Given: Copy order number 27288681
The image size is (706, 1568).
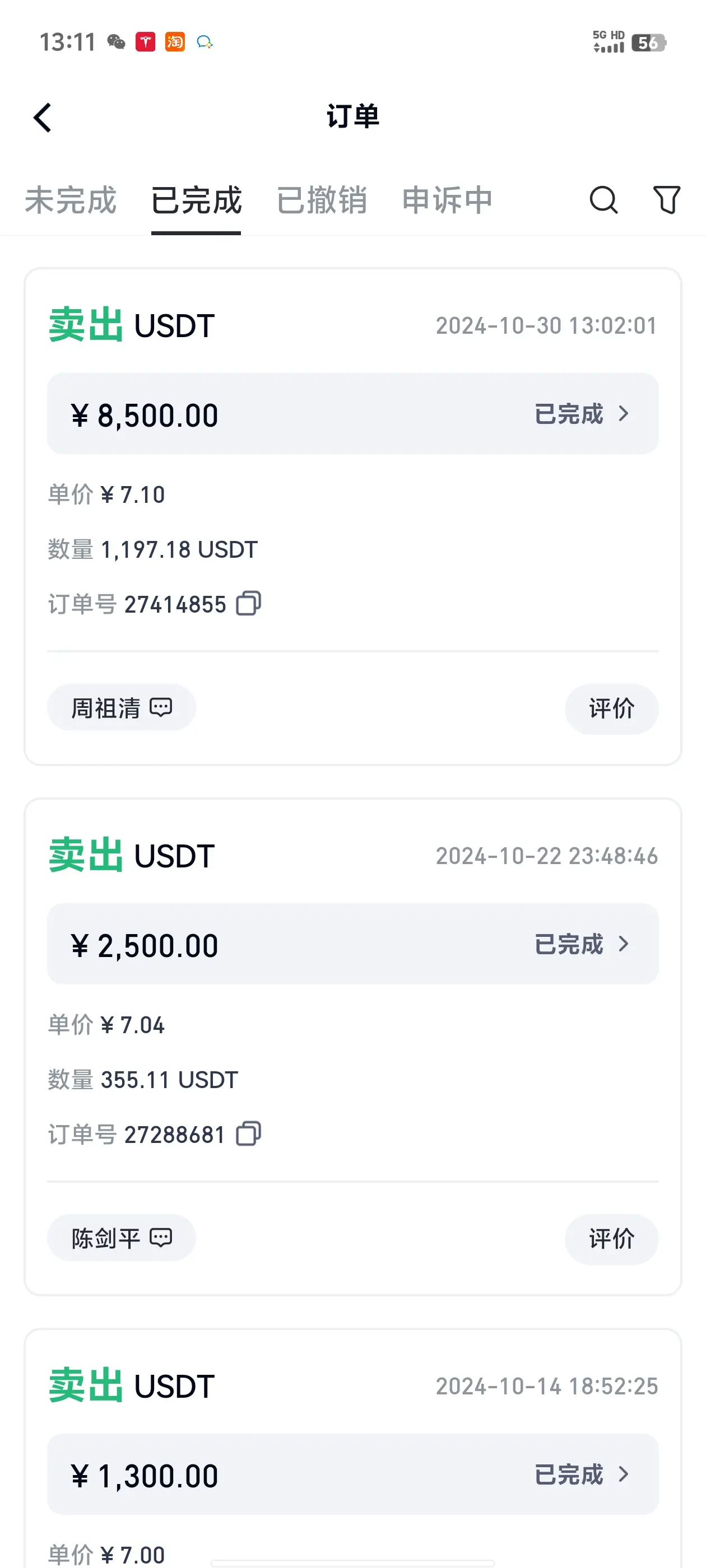Looking at the screenshot, I should coord(249,1134).
